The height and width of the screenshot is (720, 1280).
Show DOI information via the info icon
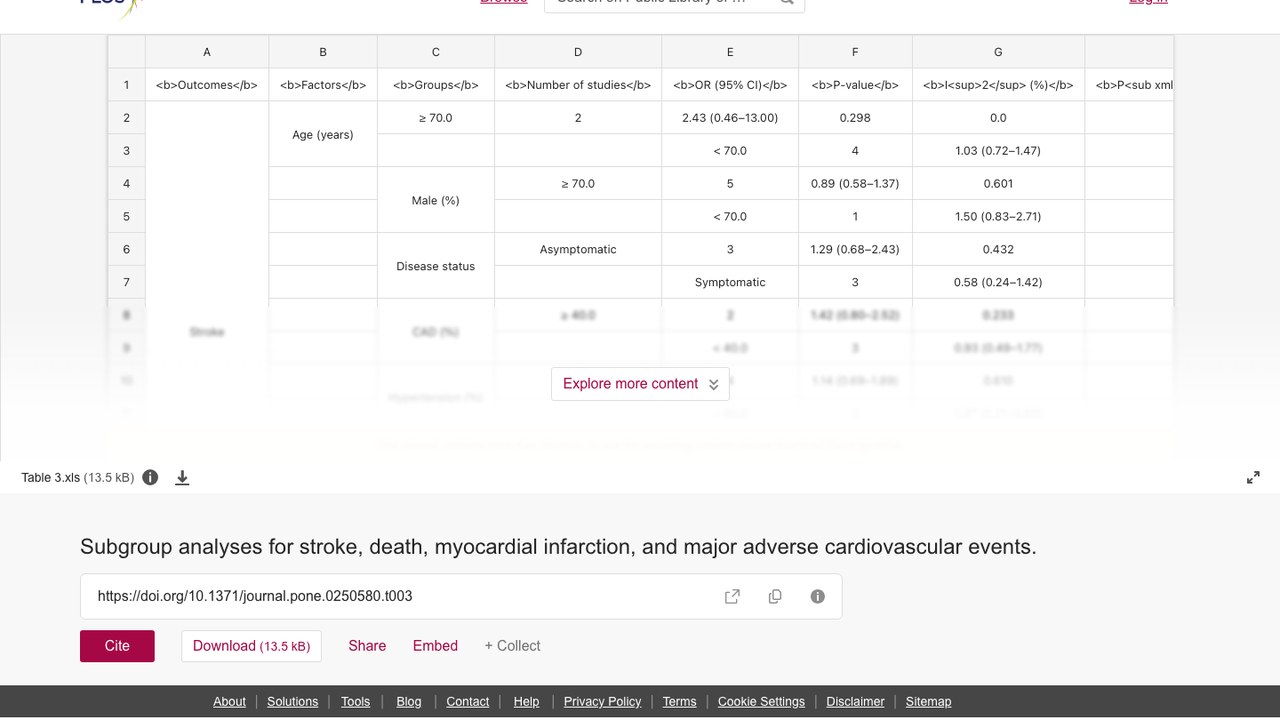pos(818,596)
